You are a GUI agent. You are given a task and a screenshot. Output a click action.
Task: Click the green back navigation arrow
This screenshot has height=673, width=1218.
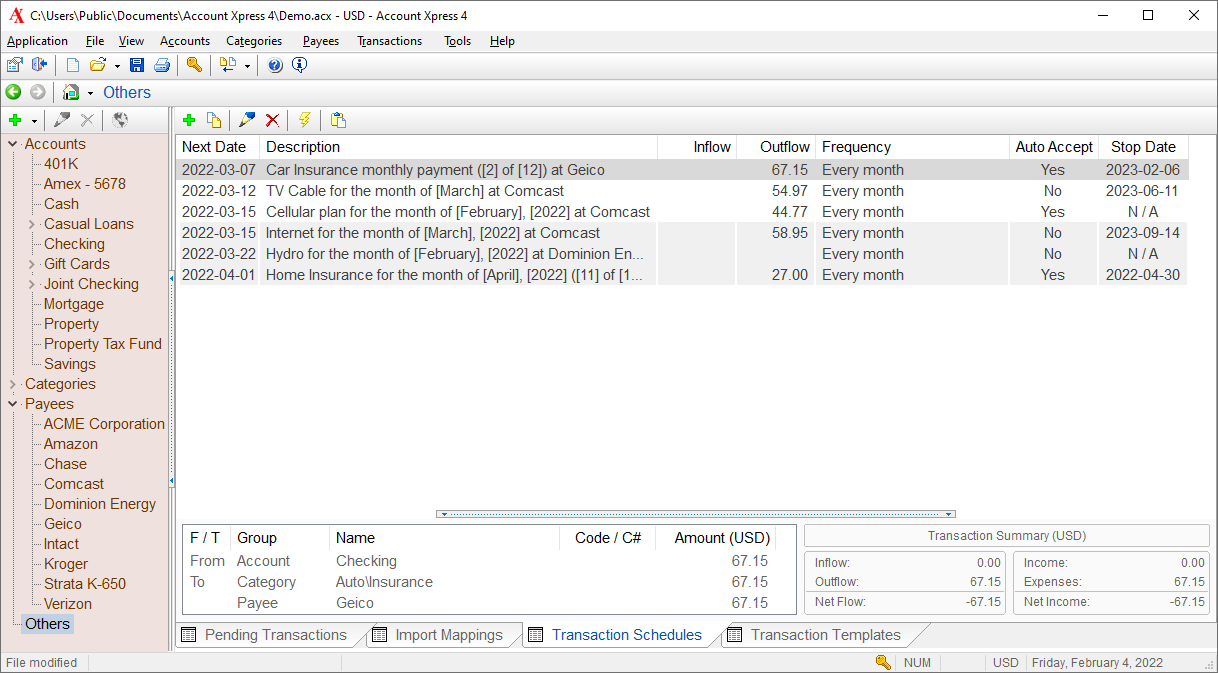[13, 92]
